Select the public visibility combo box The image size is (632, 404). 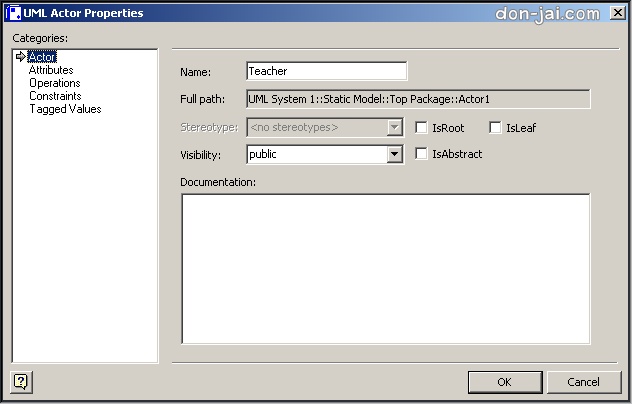pyautogui.click(x=325, y=154)
